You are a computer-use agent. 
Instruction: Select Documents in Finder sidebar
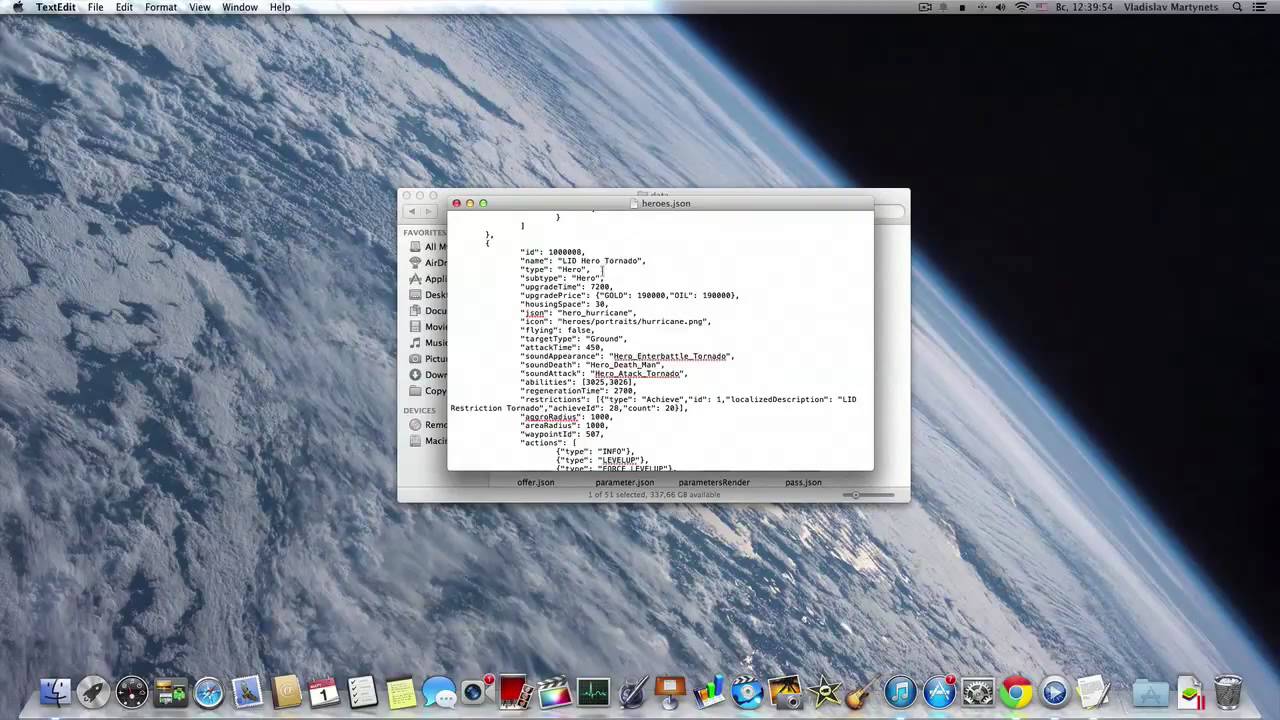coord(428,311)
